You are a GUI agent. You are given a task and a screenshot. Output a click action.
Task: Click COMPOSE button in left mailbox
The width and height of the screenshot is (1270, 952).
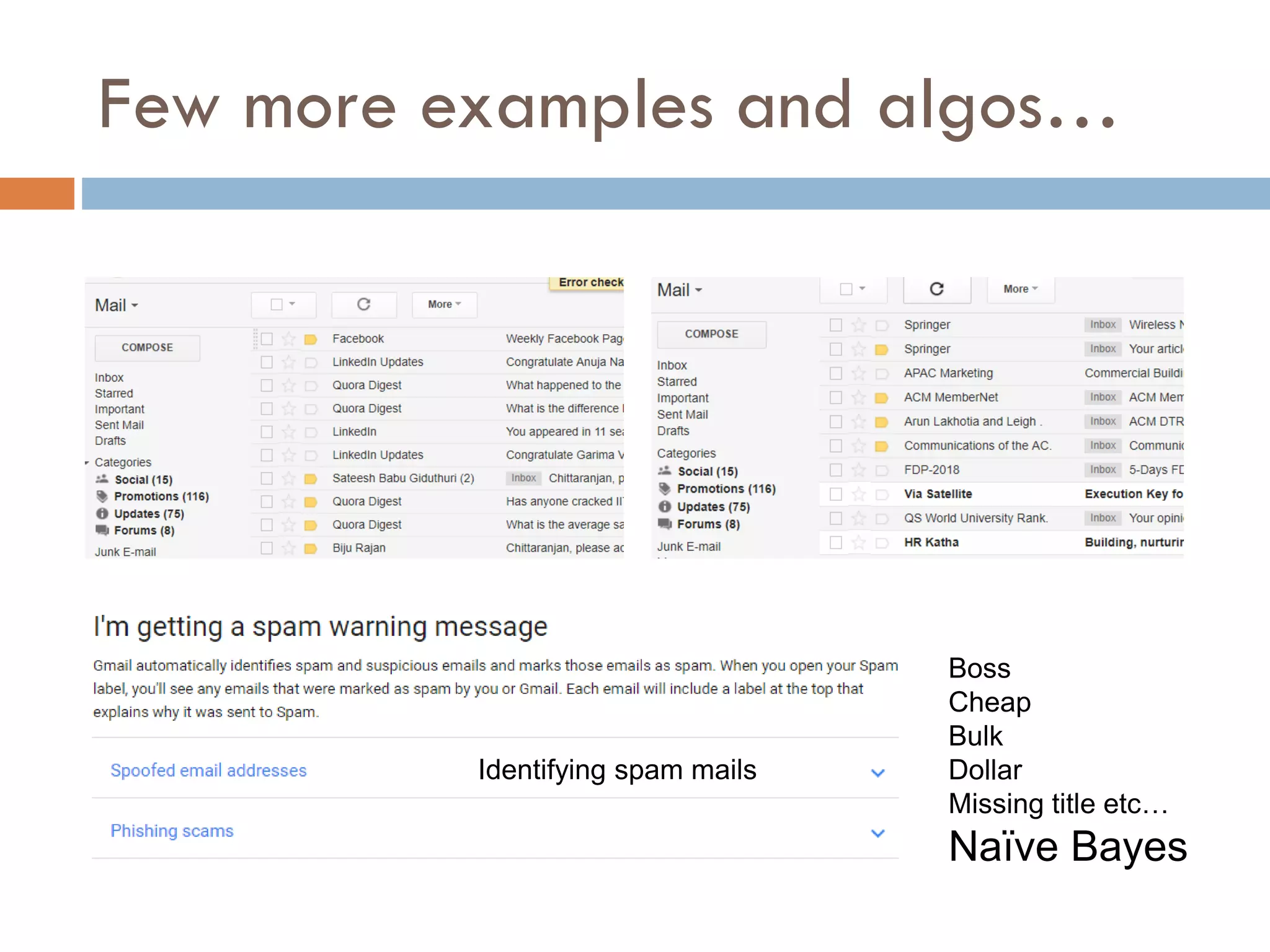148,348
